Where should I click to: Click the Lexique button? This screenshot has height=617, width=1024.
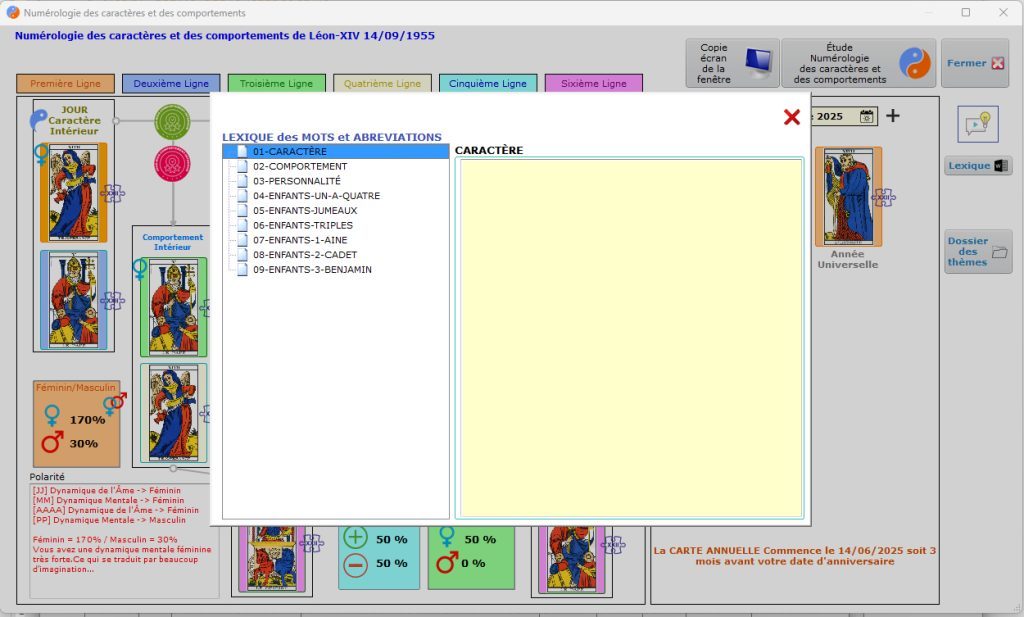[977, 166]
